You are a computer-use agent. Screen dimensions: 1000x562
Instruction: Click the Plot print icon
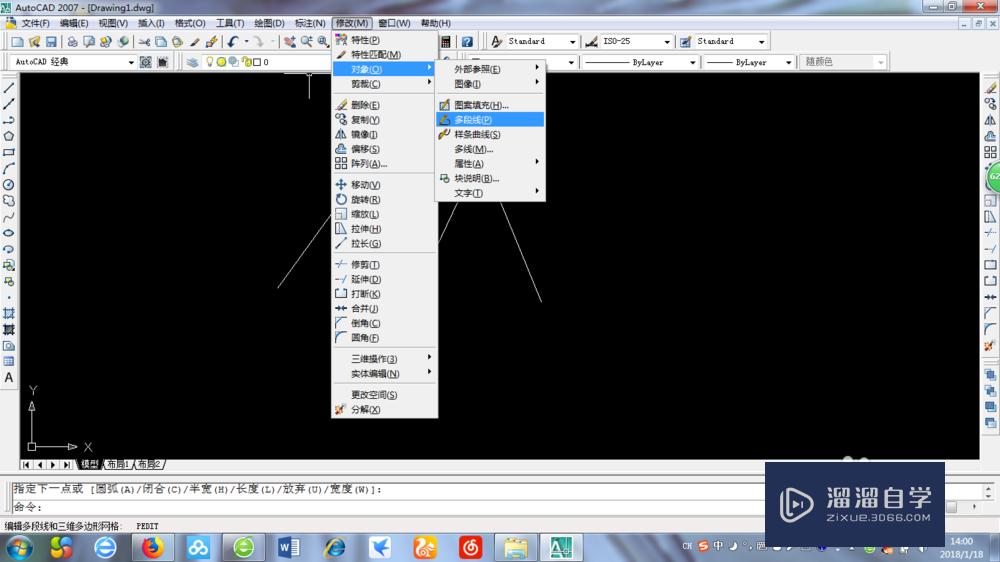tap(72, 41)
